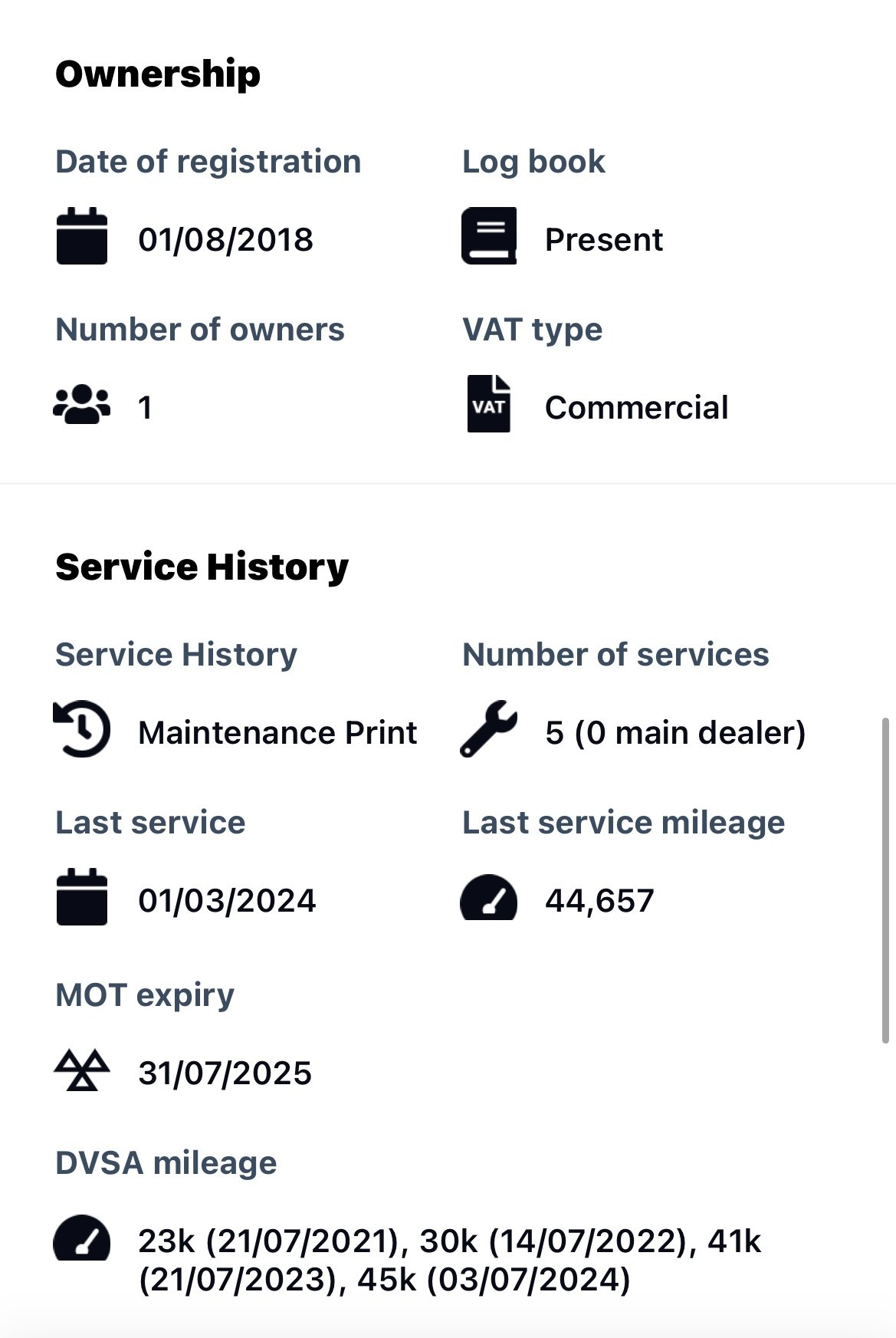Select the Ownership section heading
Screen dimensions: 896x1338
(158, 75)
